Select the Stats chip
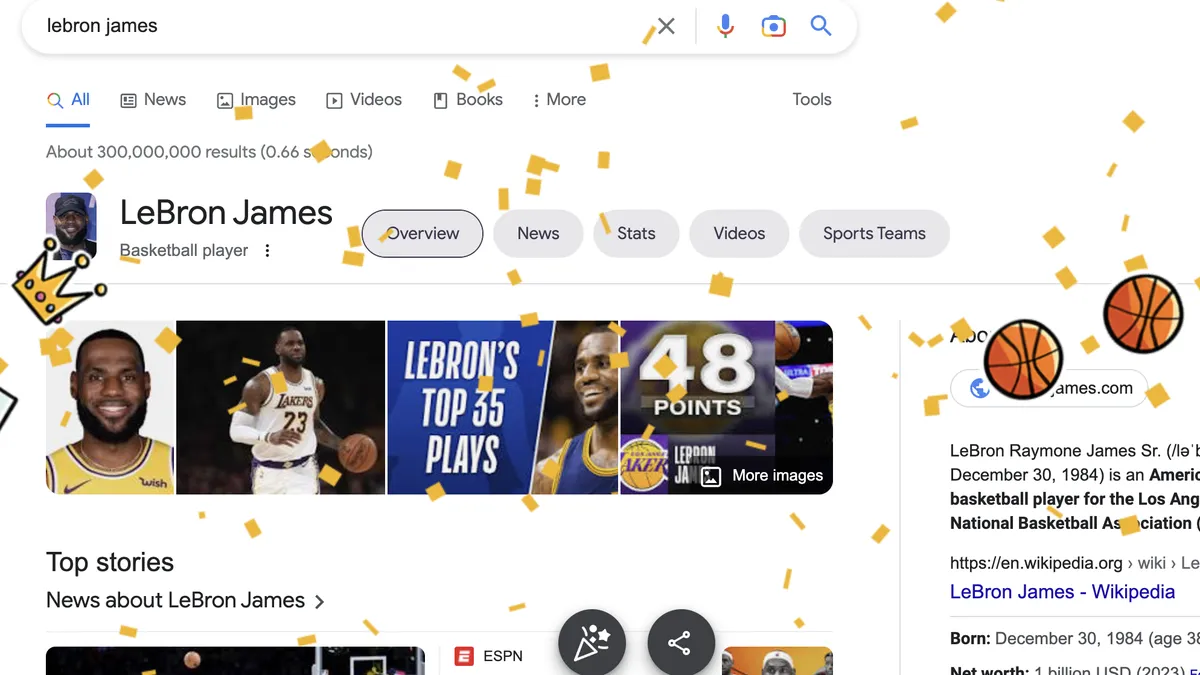Screen dimensions: 1200x675 click(636, 234)
